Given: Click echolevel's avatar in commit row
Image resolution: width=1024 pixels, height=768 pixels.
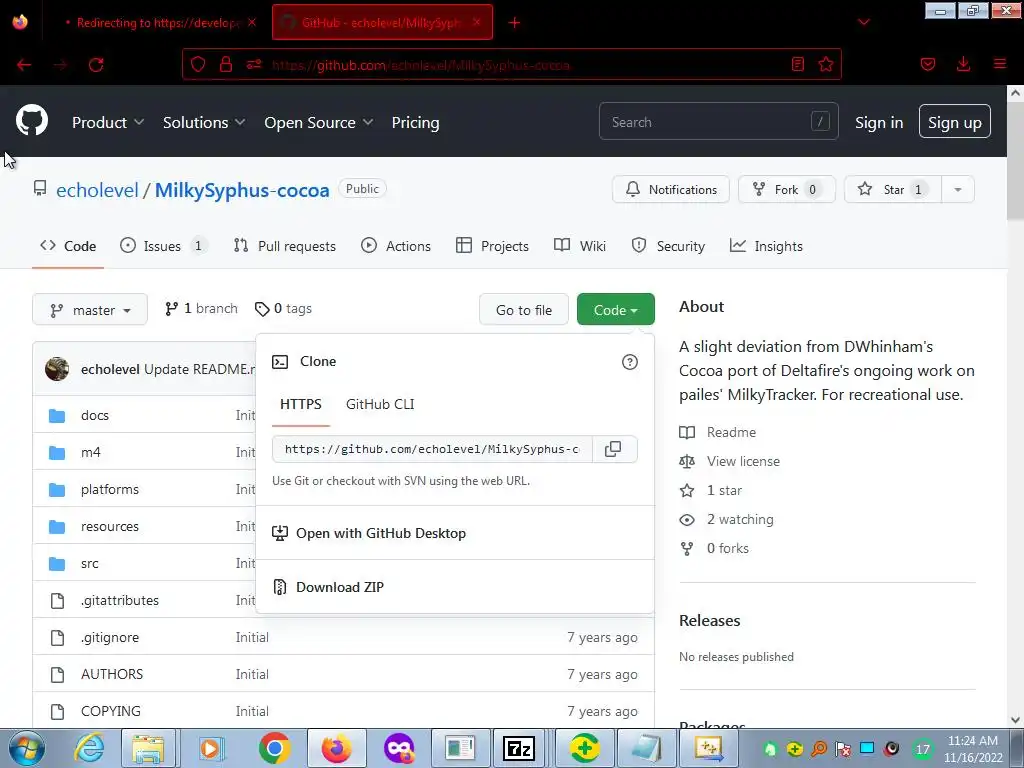Looking at the screenshot, I should pos(57,369).
